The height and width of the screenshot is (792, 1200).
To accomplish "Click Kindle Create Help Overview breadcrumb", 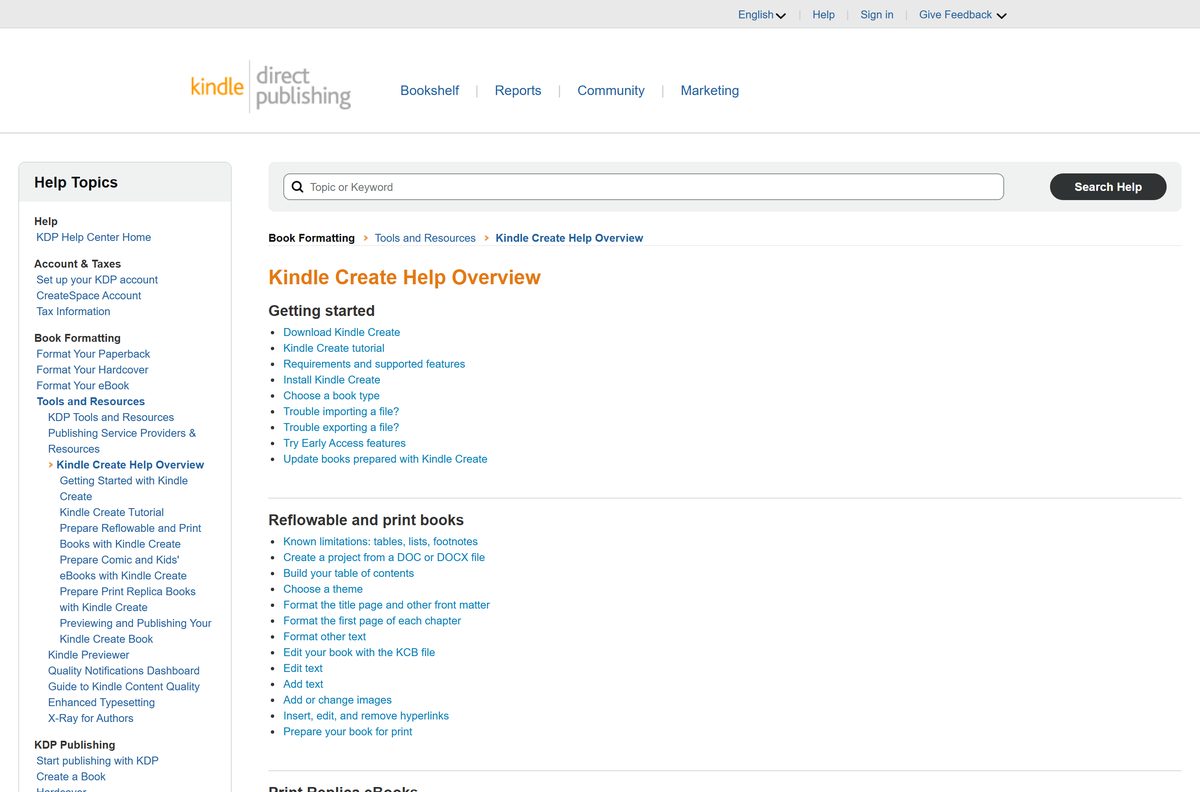I will pos(569,238).
